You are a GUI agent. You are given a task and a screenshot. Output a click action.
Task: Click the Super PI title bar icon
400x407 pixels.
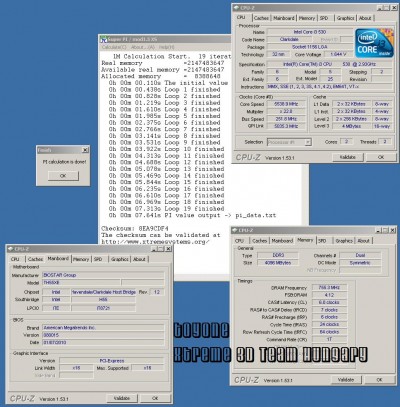coord(104,39)
